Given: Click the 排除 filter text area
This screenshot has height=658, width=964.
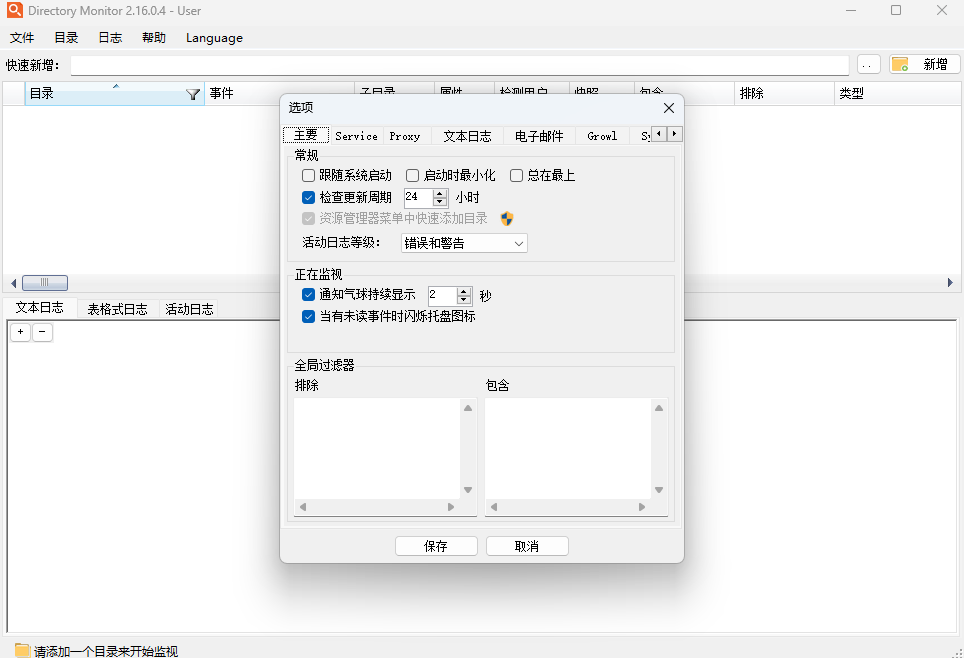Looking at the screenshot, I should coord(377,448).
